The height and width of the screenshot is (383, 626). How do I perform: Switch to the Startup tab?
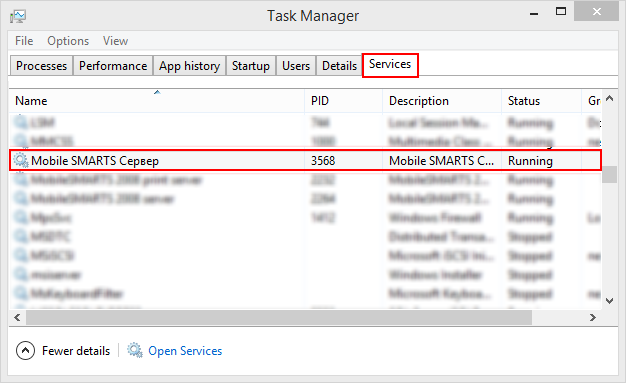click(x=251, y=65)
